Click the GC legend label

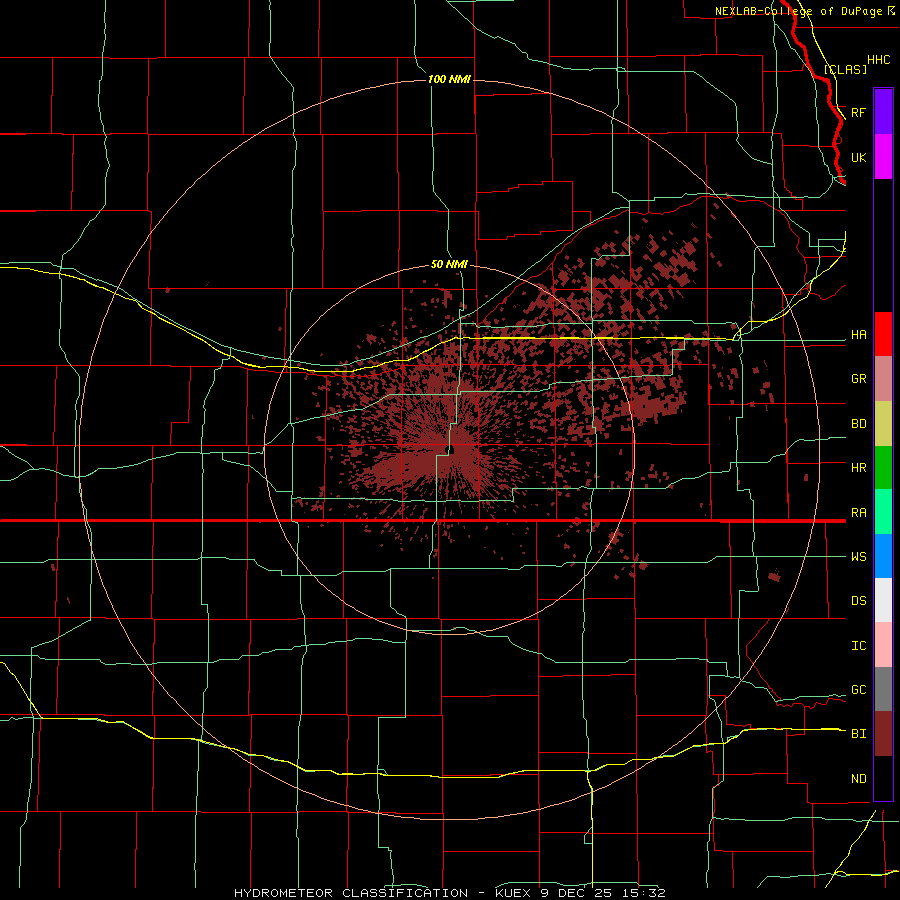point(859,690)
